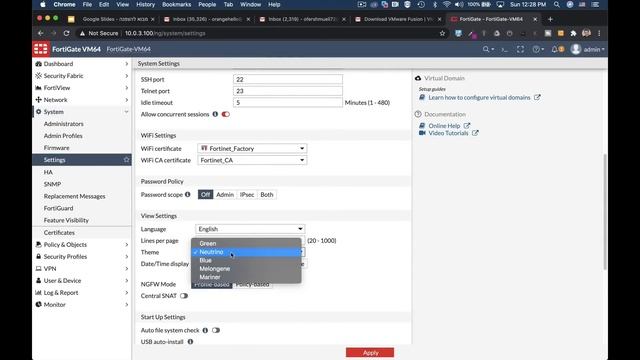Viewport: 640px width, 360px height.
Task: Toggle the Central SNAT switch
Action: click(184, 296)
